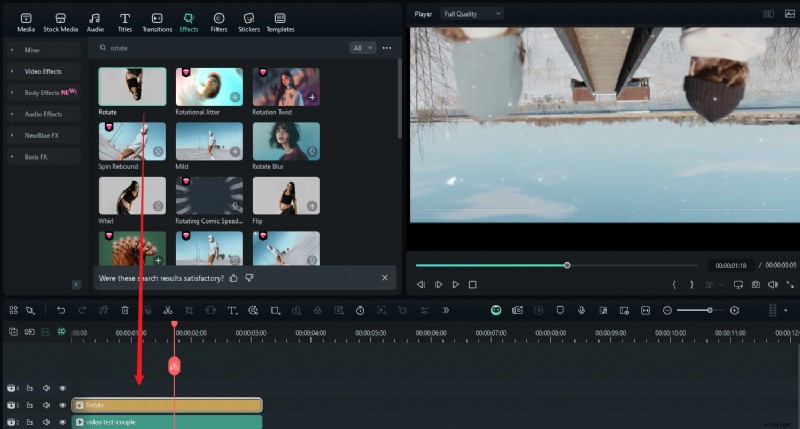The width and height of the screenshot is (800, 429).
Task: Open the display settings monitor icon
Action: [738, 285]
